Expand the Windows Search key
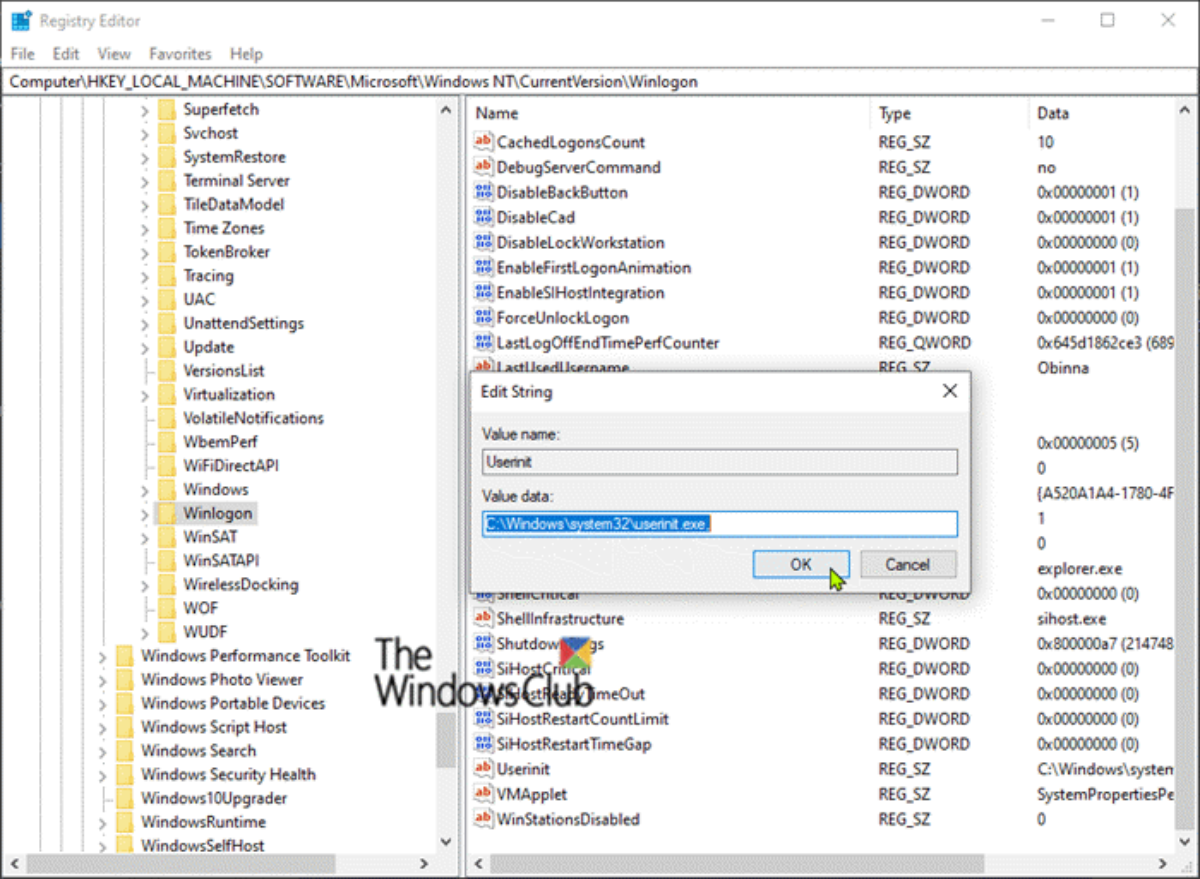Image resolution: width=1200 pixels, height=879 pixels. (x=103, y=750)
